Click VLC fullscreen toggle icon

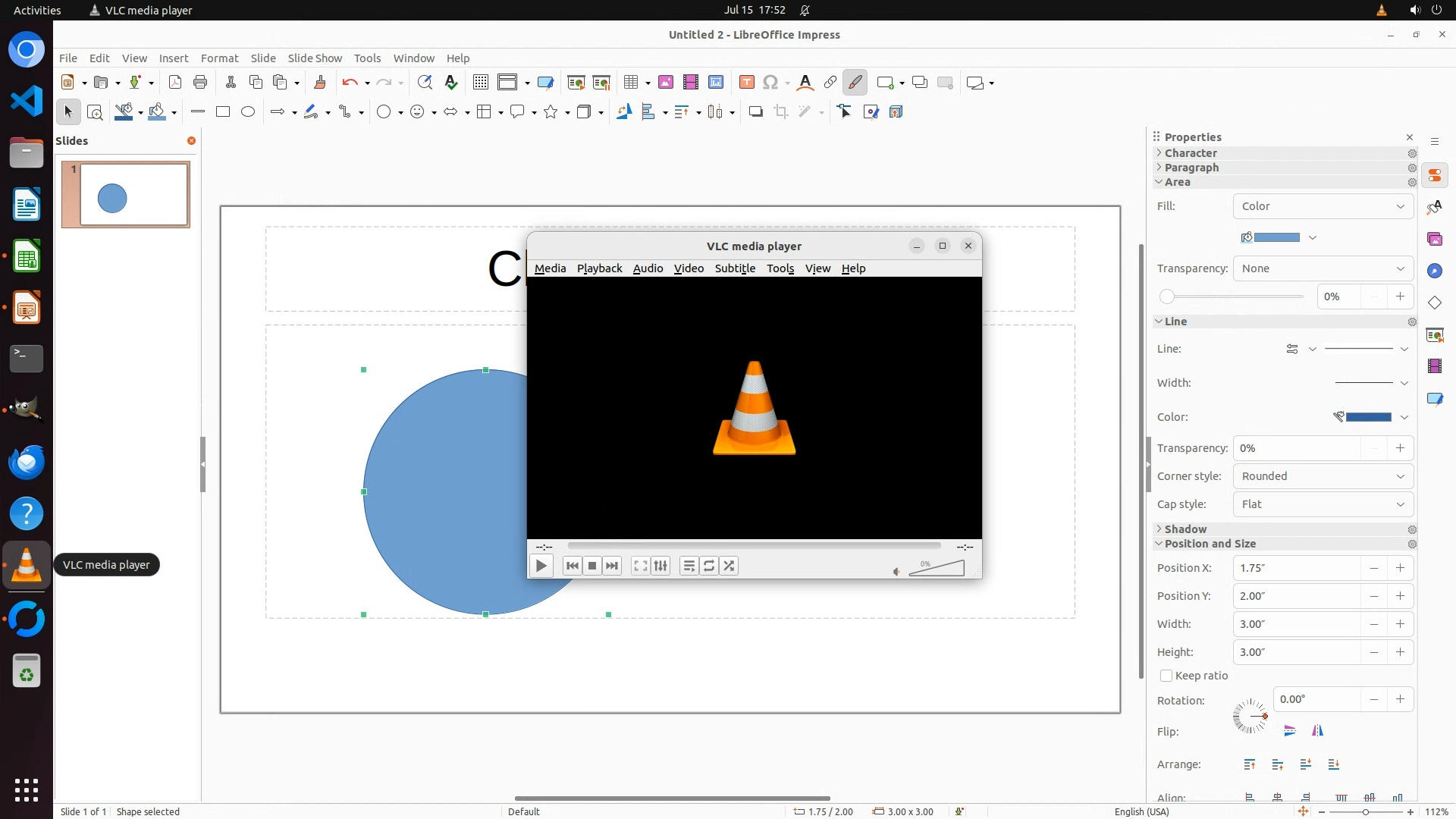point(641,566)
